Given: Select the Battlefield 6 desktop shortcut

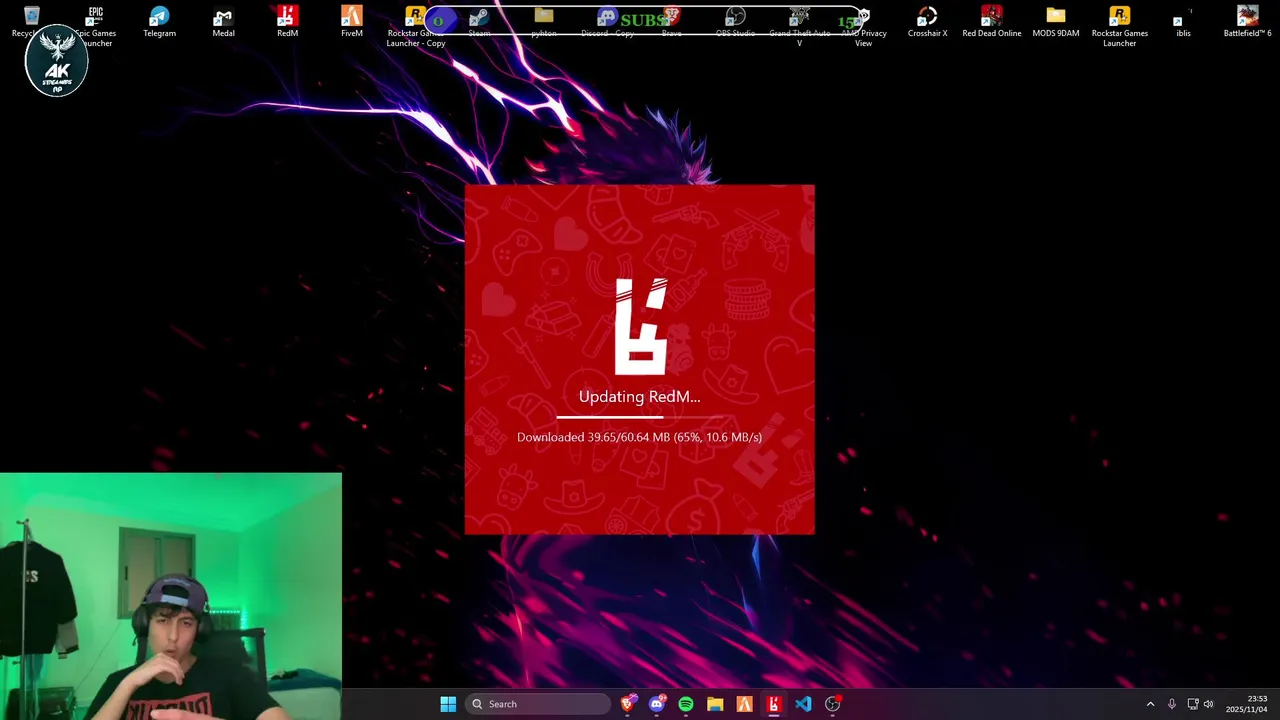Looking at the screenshot, I should (1247, 22).
